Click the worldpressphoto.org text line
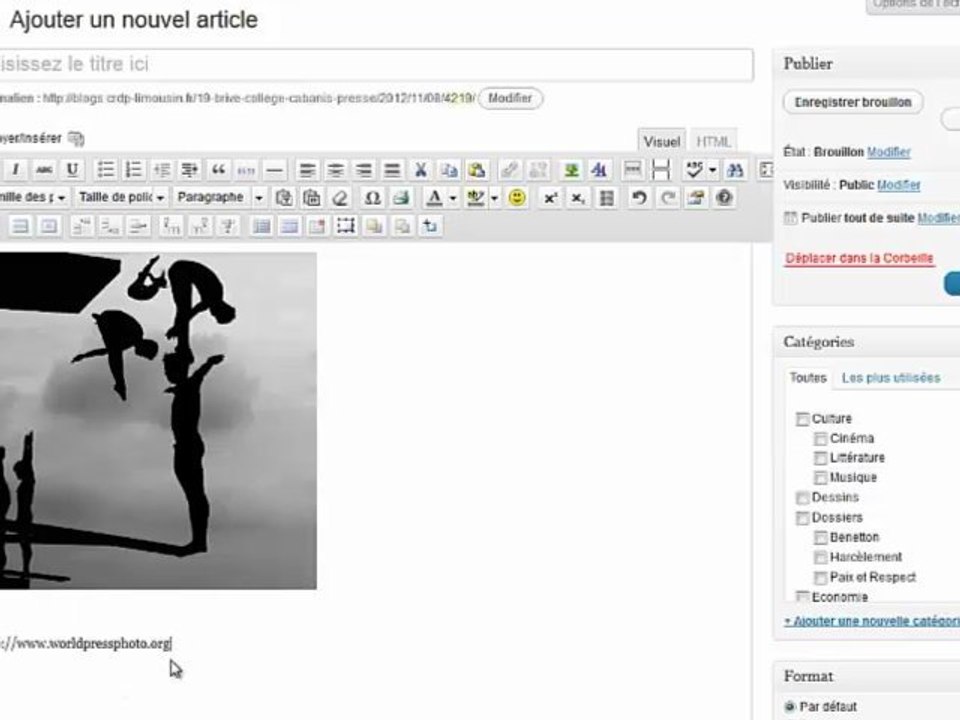960x720 pixels. click(86, 643)
